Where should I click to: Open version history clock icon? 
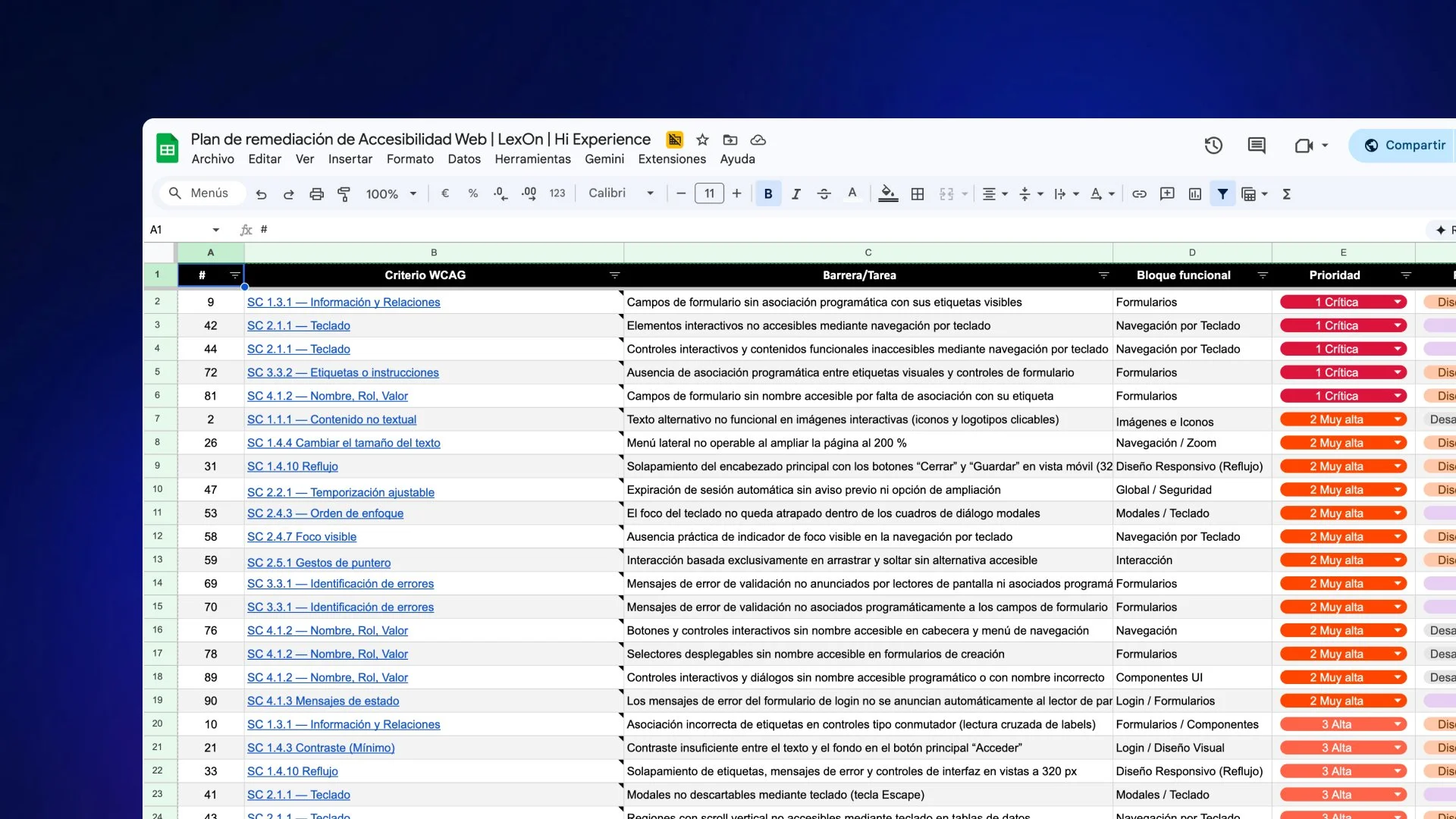pos(1213,145)
